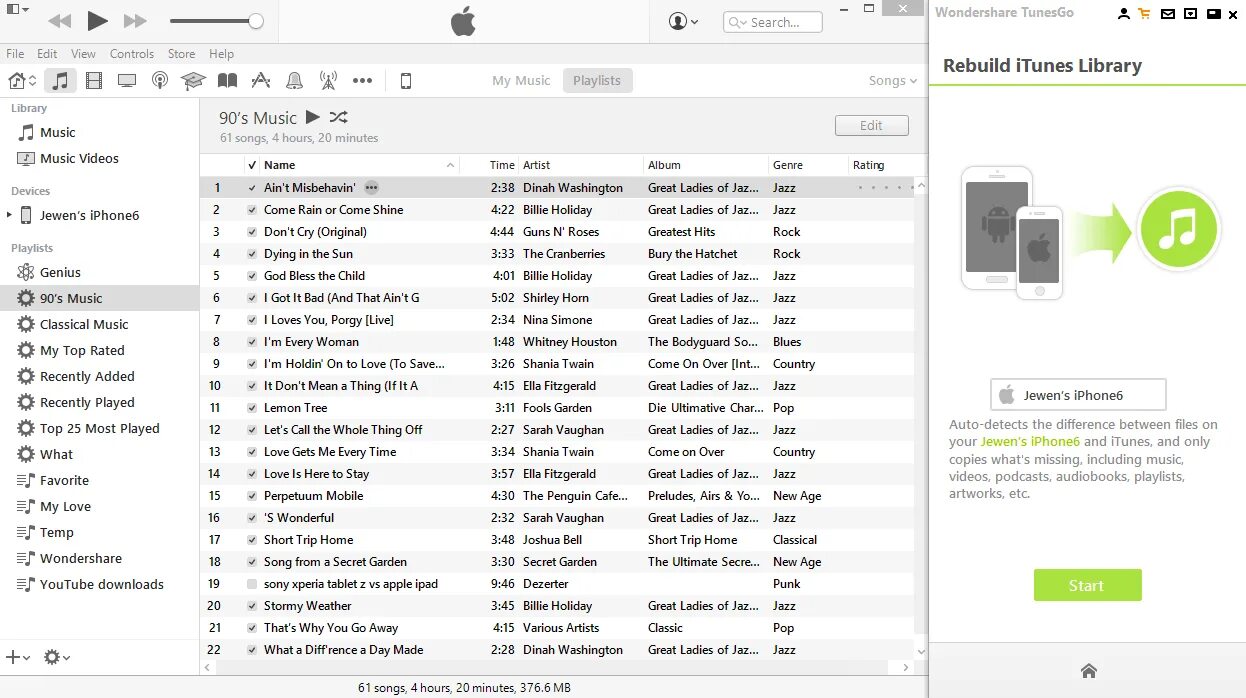Switch to the Podcasts section icon
The width and height of the screenshot is (1246, 698).
coord(160,80)
